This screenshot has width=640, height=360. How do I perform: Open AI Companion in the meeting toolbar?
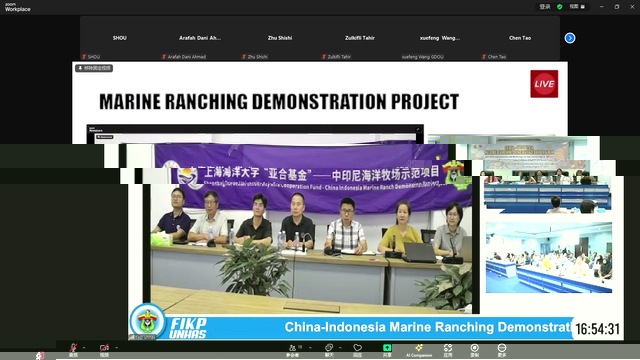tap(419, 349)
